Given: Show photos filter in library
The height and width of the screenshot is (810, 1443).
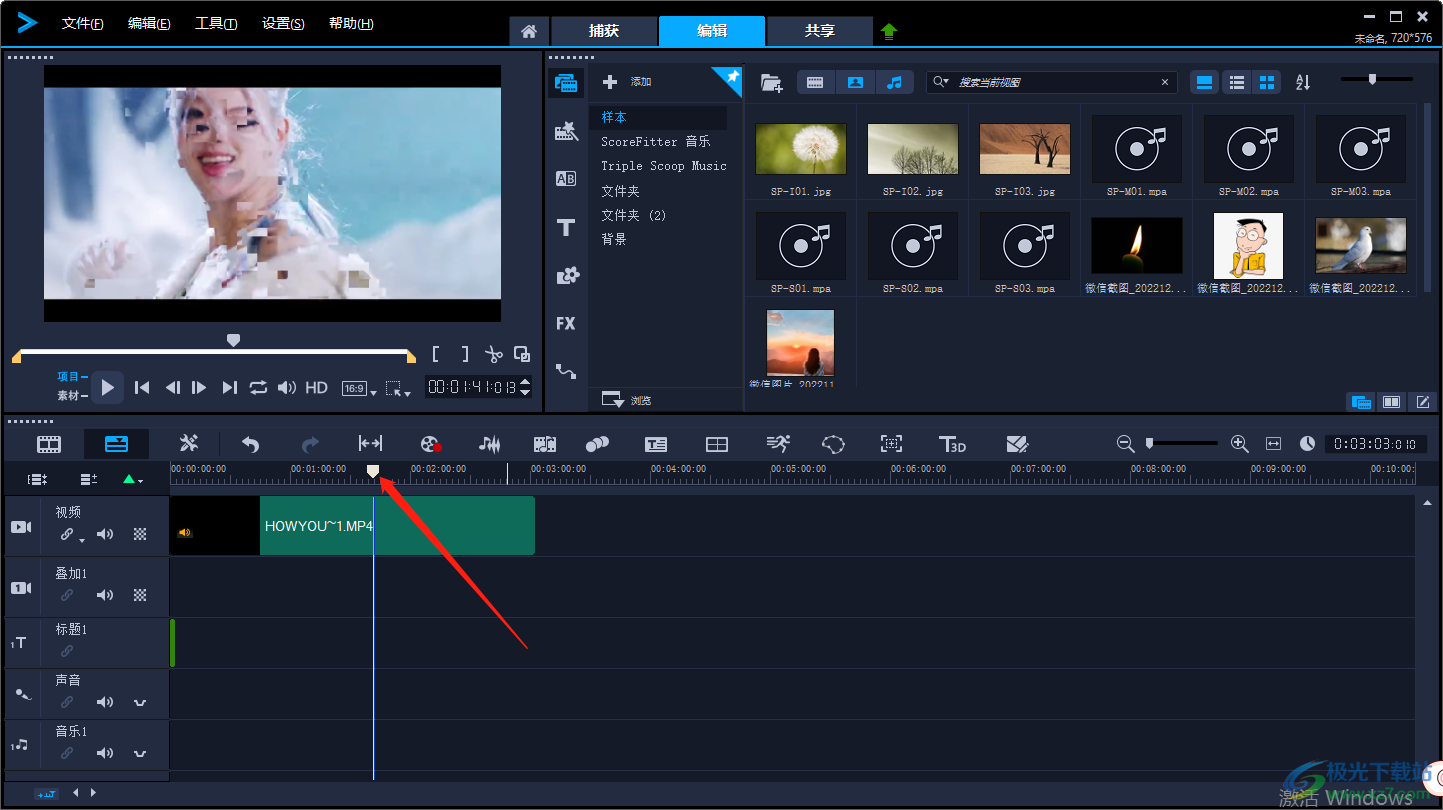Looking at the screenshot, I should (855, 82).
